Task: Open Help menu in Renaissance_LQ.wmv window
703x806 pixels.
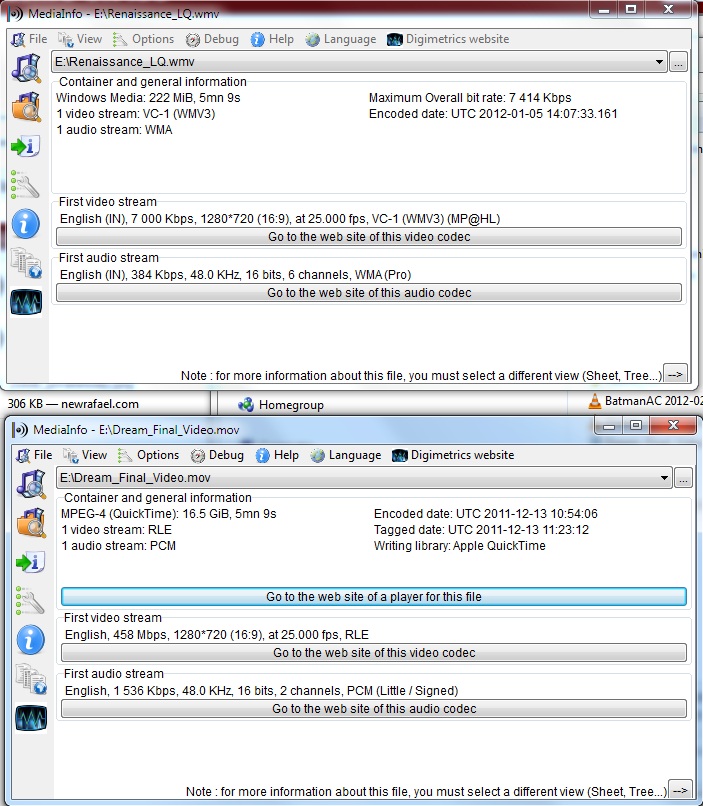Action: click(272, 39)
